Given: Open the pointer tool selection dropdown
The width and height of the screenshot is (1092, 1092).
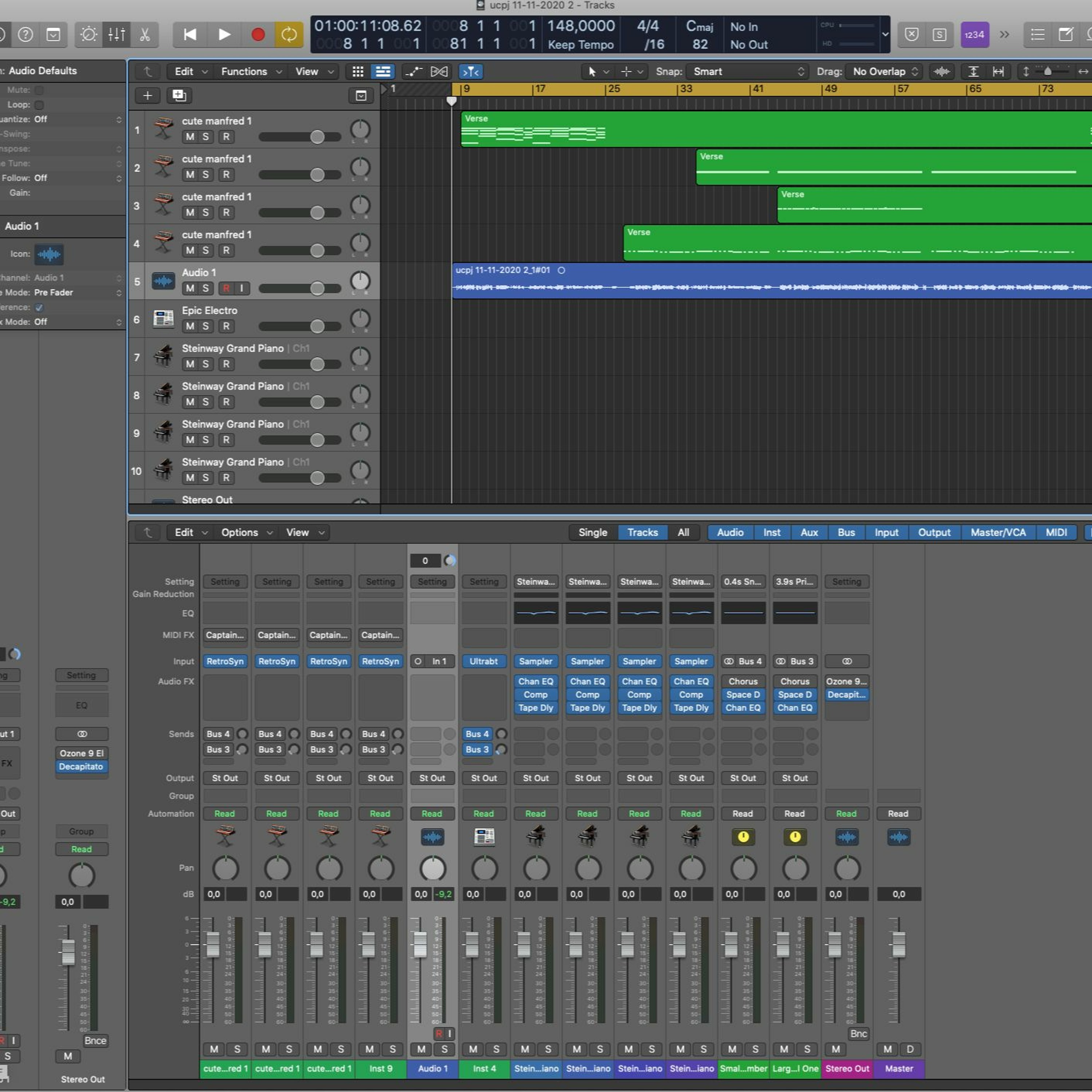Looking at the screenshot, I should tap(598, 72).
